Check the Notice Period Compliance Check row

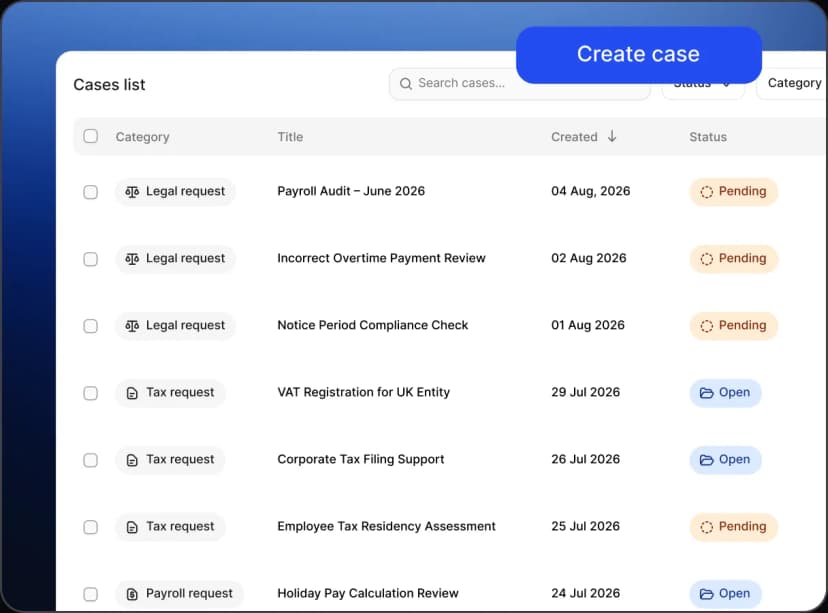90,326
